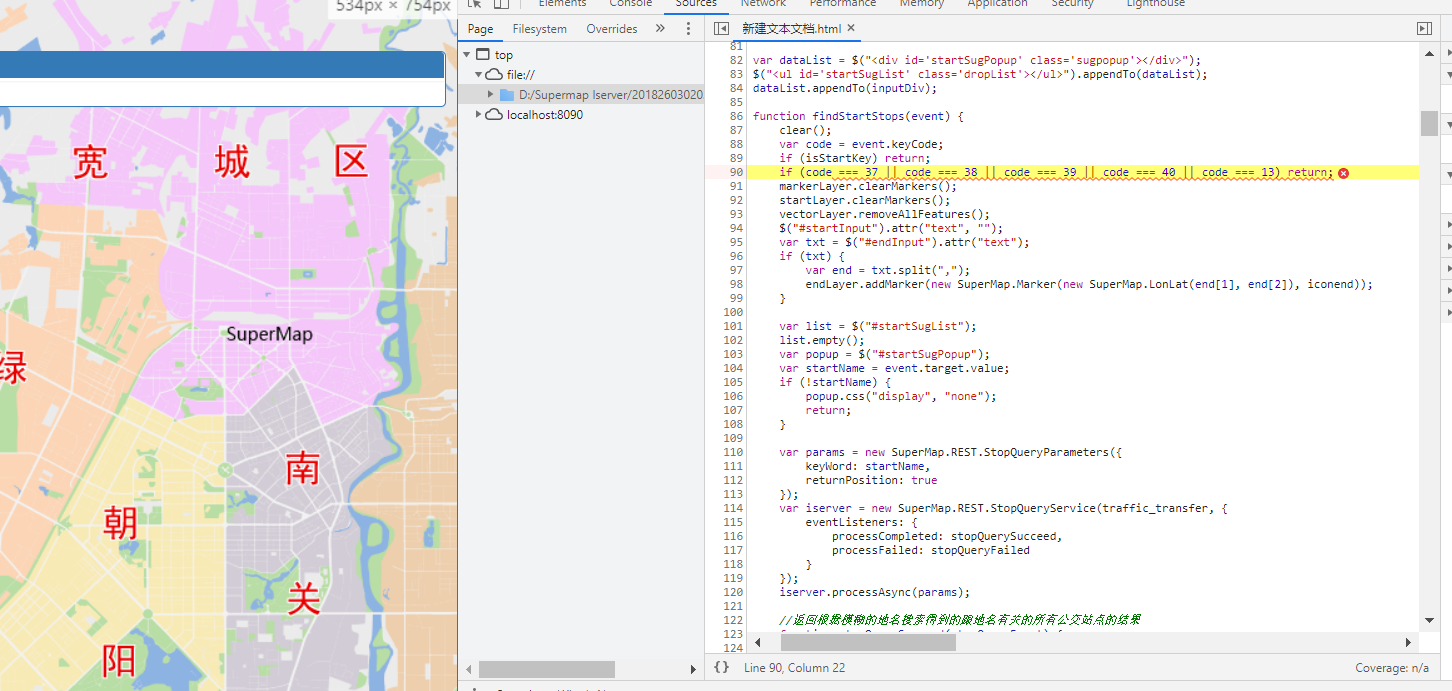Switch to the Filesystem navigator tab

point(540,29)
